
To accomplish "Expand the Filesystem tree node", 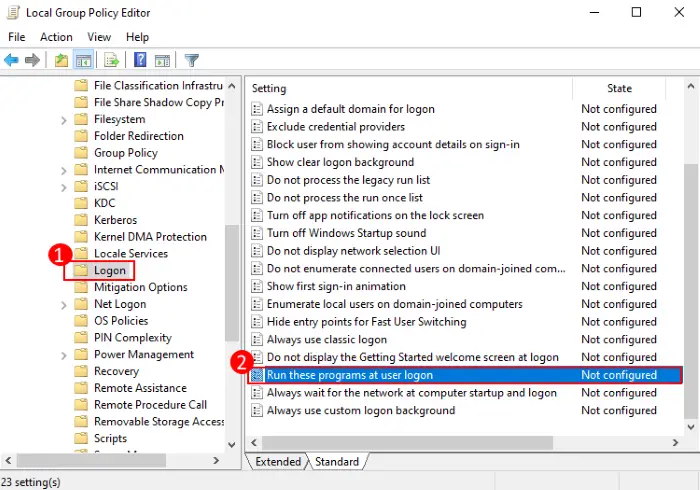I will pyautogui.click(x=64, y=120).
